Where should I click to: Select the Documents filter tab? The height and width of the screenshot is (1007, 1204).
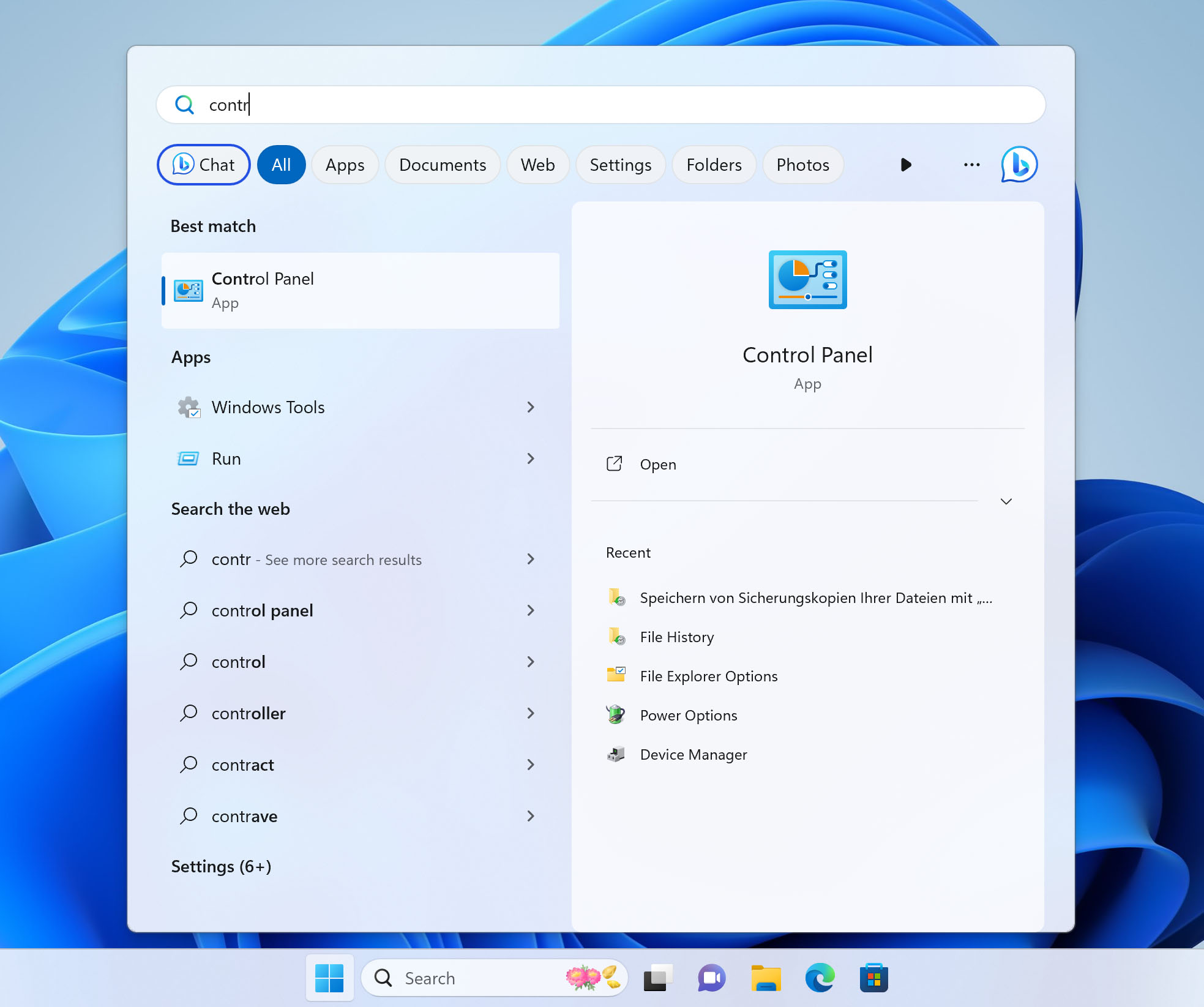pos(443,165)
